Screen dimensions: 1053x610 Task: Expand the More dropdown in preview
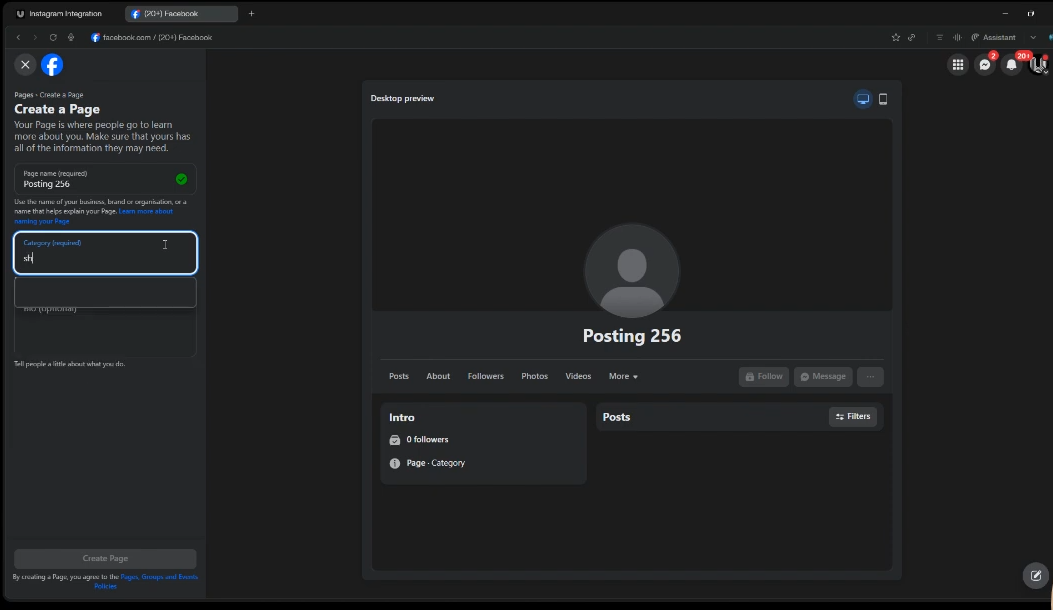tap(623, 376)
